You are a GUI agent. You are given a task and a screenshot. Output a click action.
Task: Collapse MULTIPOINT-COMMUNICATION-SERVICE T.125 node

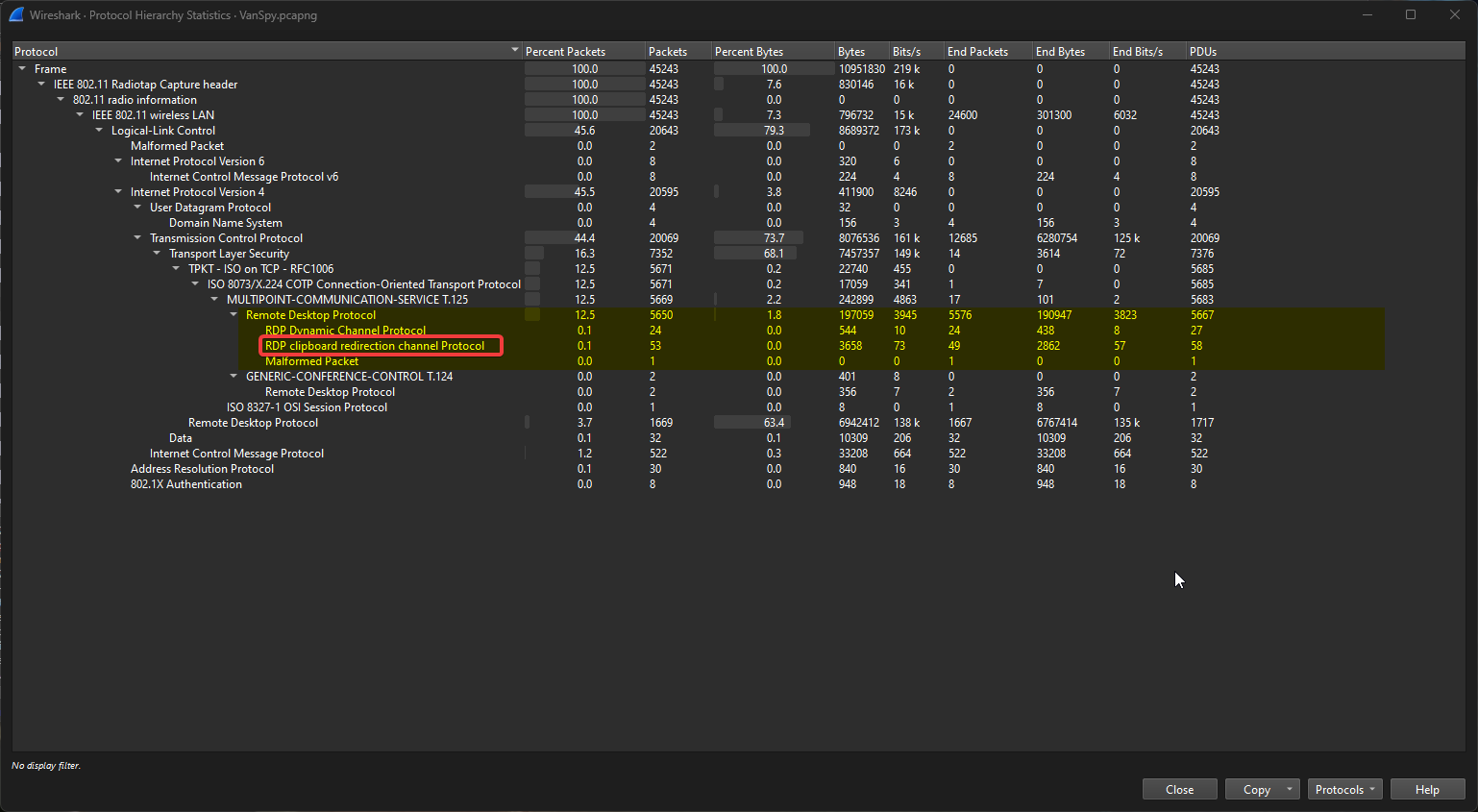point(214,300)
